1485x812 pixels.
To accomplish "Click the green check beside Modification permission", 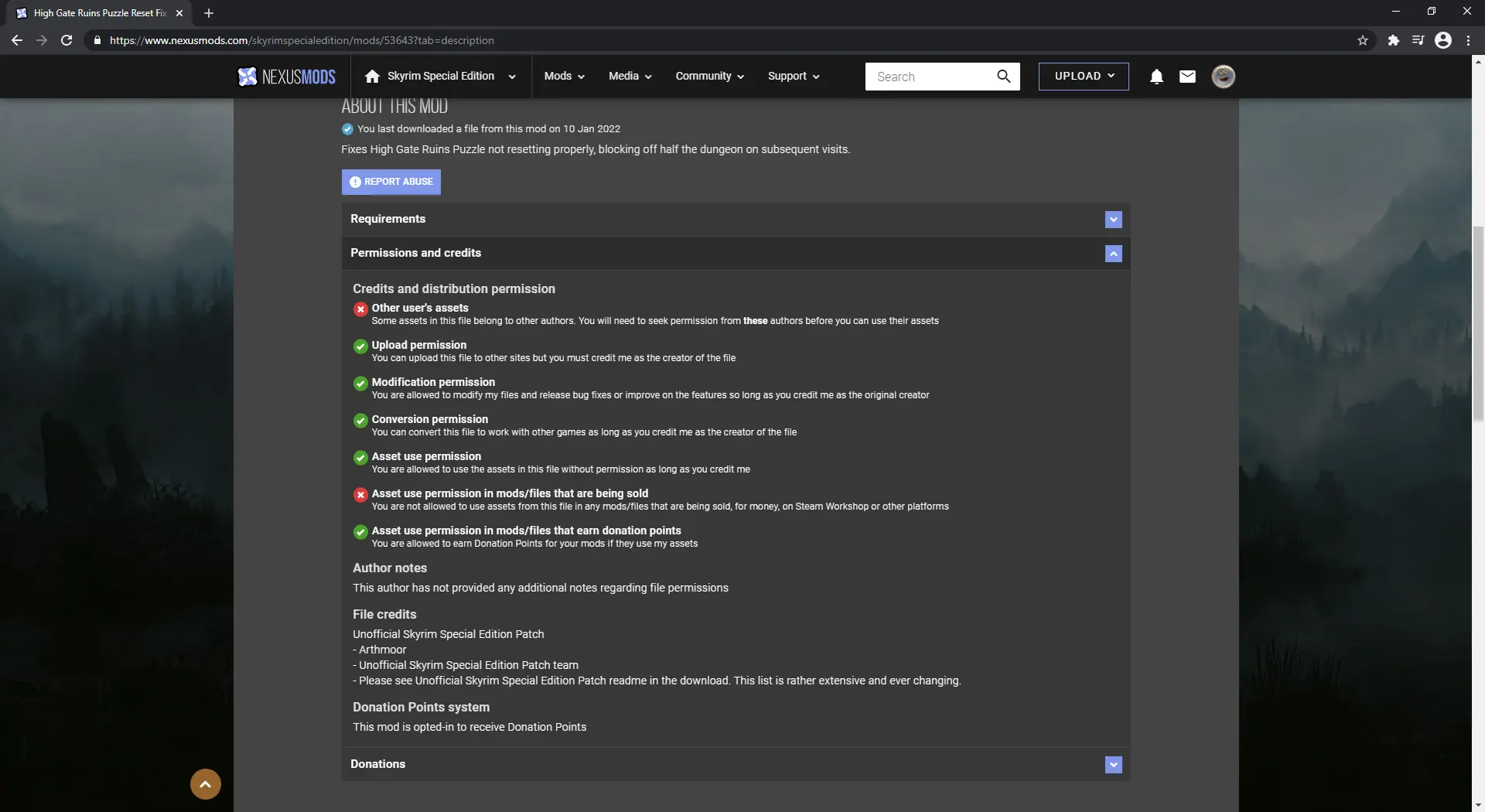I will [x=360, y=384].
